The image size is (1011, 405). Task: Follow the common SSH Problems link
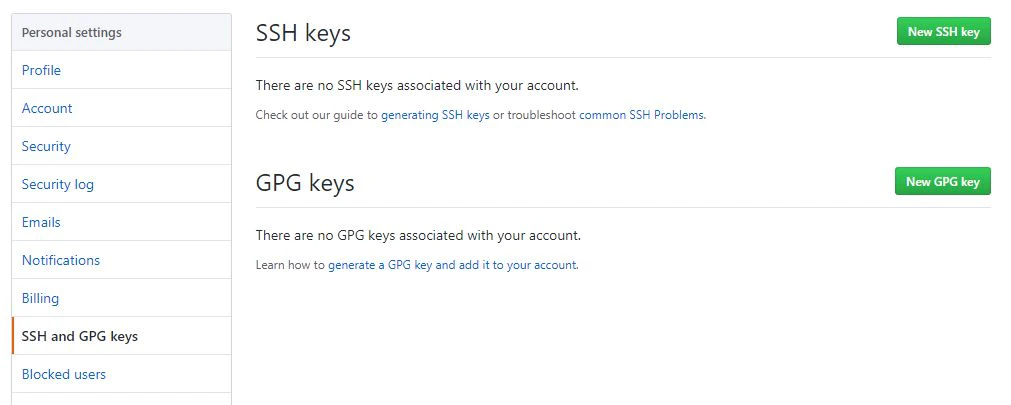642,115
